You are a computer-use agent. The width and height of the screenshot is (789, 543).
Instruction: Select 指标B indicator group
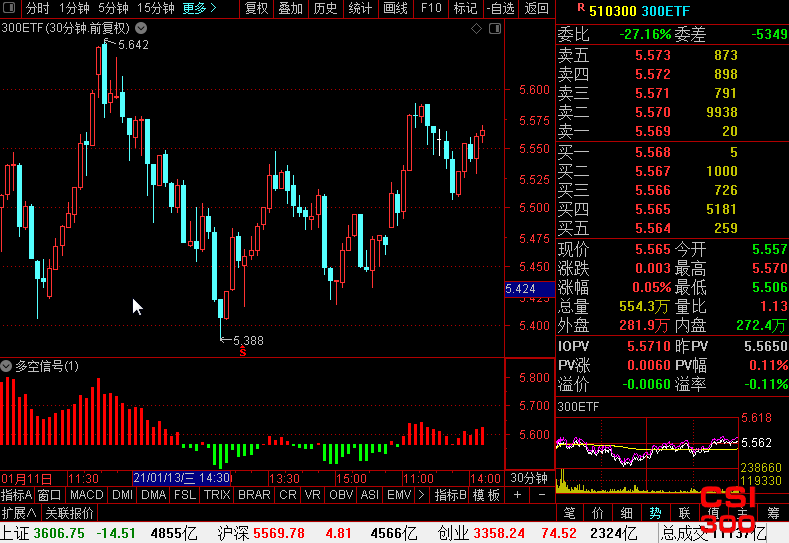[451, 495]
